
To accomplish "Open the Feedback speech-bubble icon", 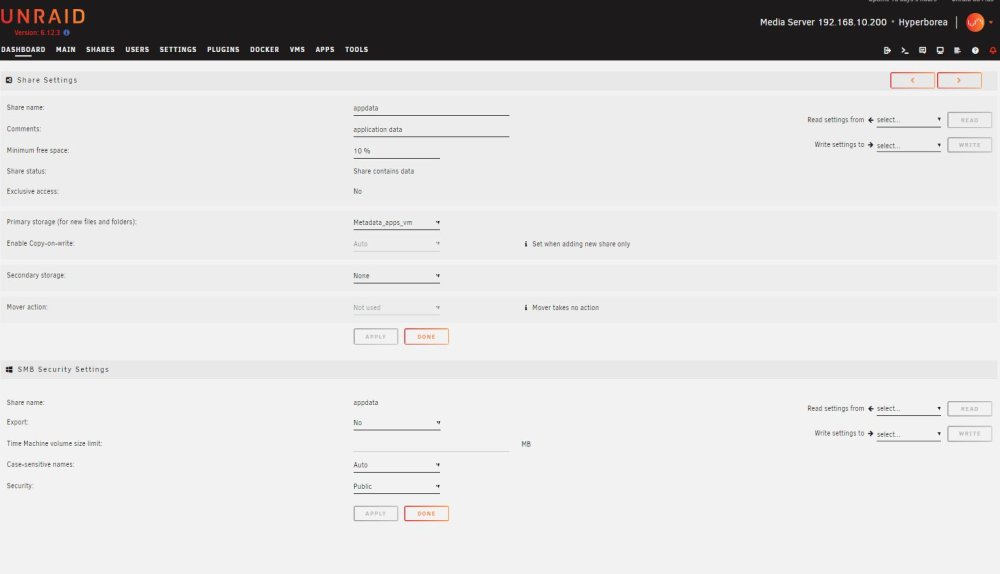I will 922,50.
